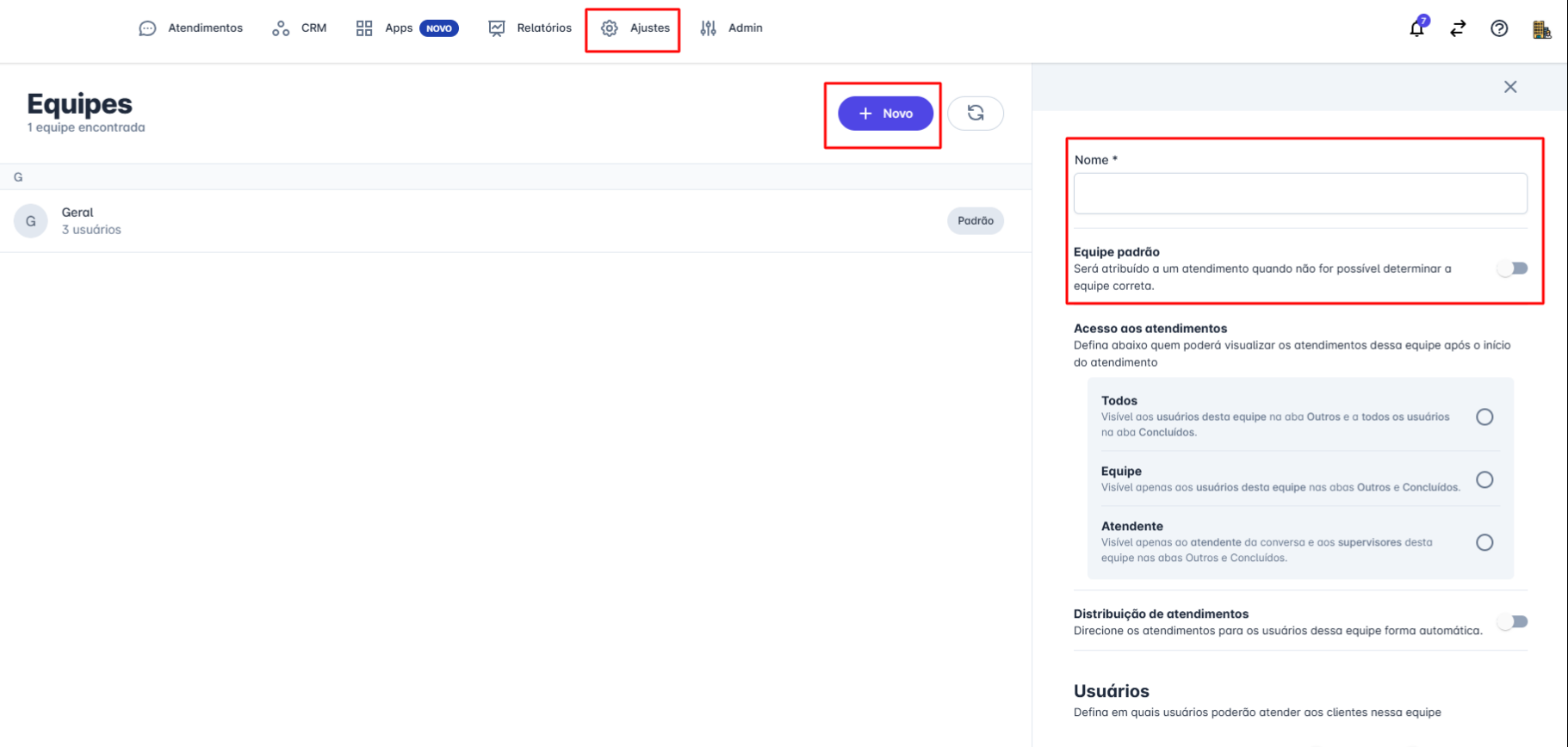Click the company building profile icon
Image resolution: width=1568 pixels, height=747 pixels.
click(1541, 29)
